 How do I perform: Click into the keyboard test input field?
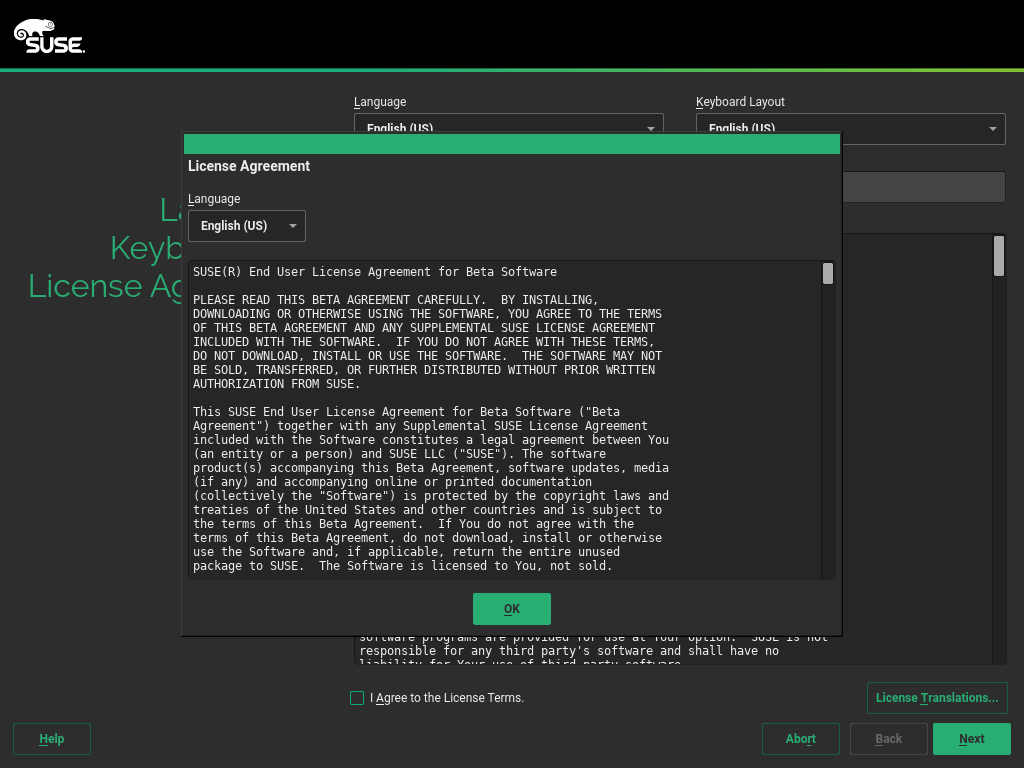point(922,187)
